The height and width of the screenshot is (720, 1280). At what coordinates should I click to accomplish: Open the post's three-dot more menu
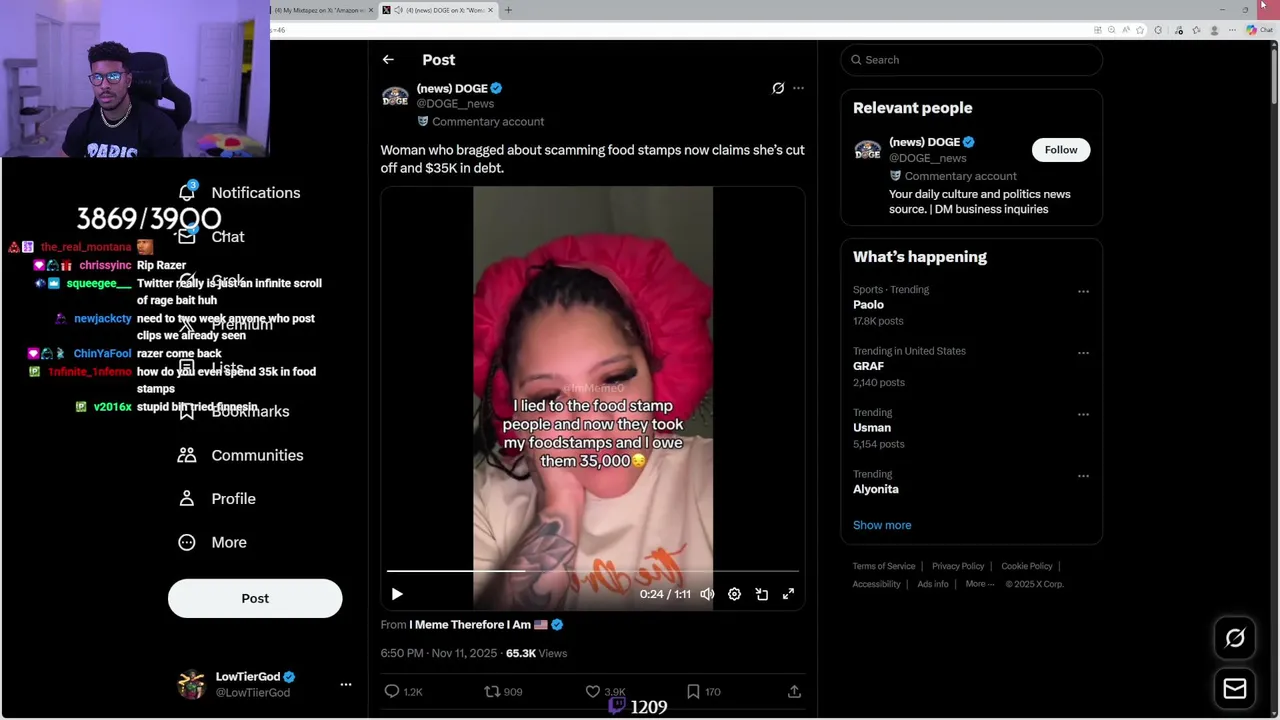click(798, 88)
